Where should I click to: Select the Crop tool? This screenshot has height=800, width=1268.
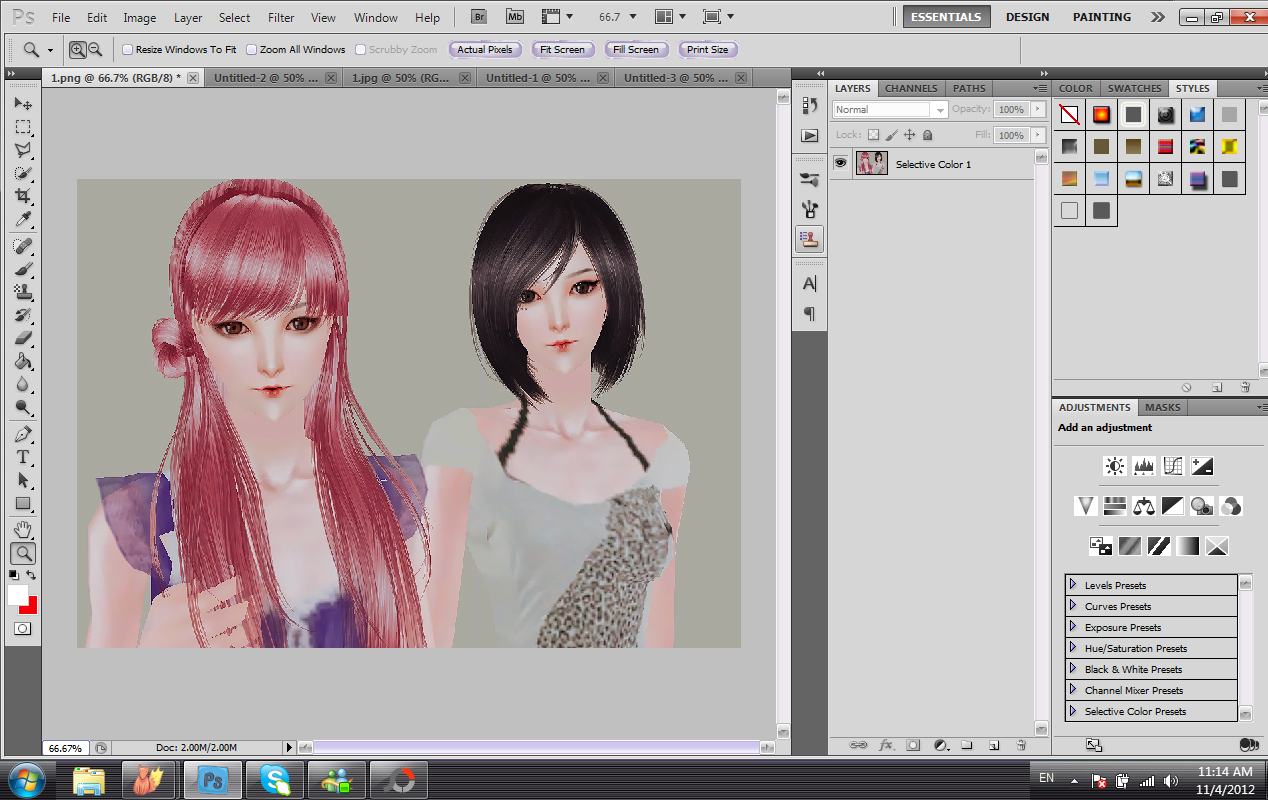pyautogui.click(x=22, y=196)
